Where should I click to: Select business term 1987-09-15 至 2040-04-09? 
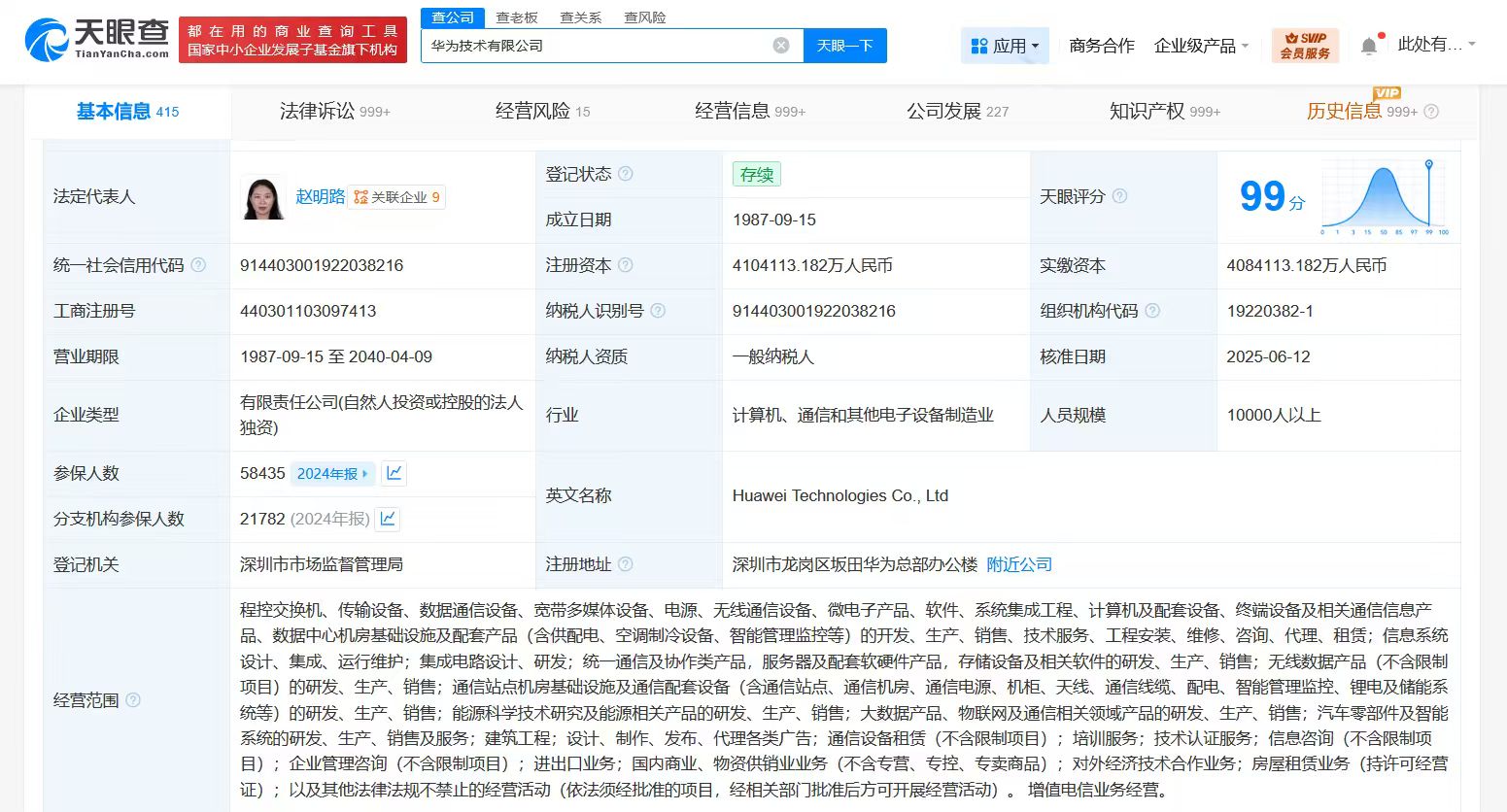[x=336, y=356]
